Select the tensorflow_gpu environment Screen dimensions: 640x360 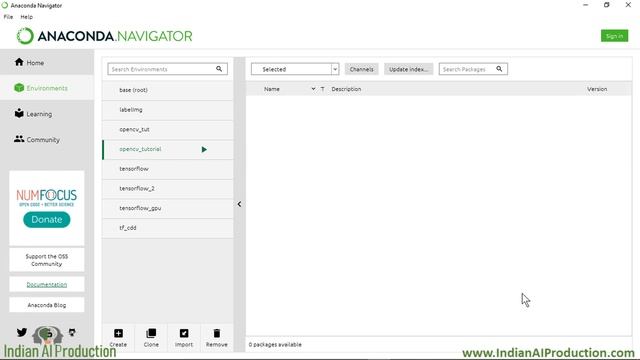click(x=168, y=208)
